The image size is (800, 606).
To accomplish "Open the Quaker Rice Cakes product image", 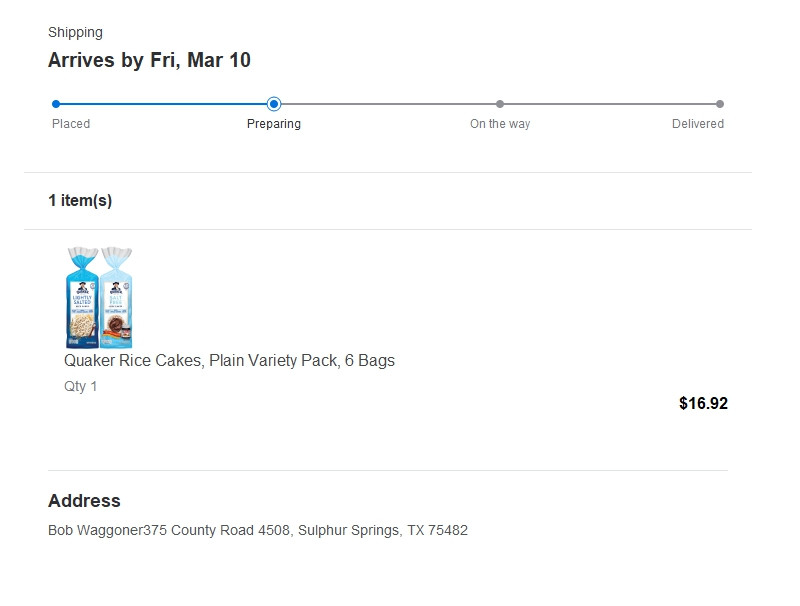I will click(99, 297).
